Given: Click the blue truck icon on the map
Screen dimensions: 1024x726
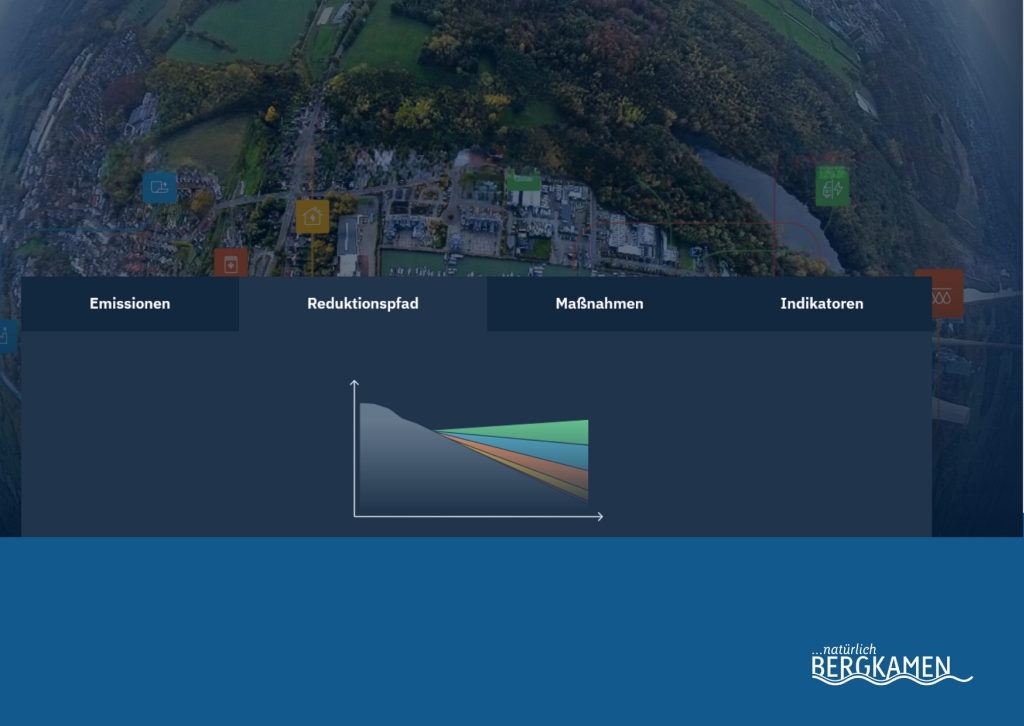Looking at the screenshot, I should tap(159, 186).
